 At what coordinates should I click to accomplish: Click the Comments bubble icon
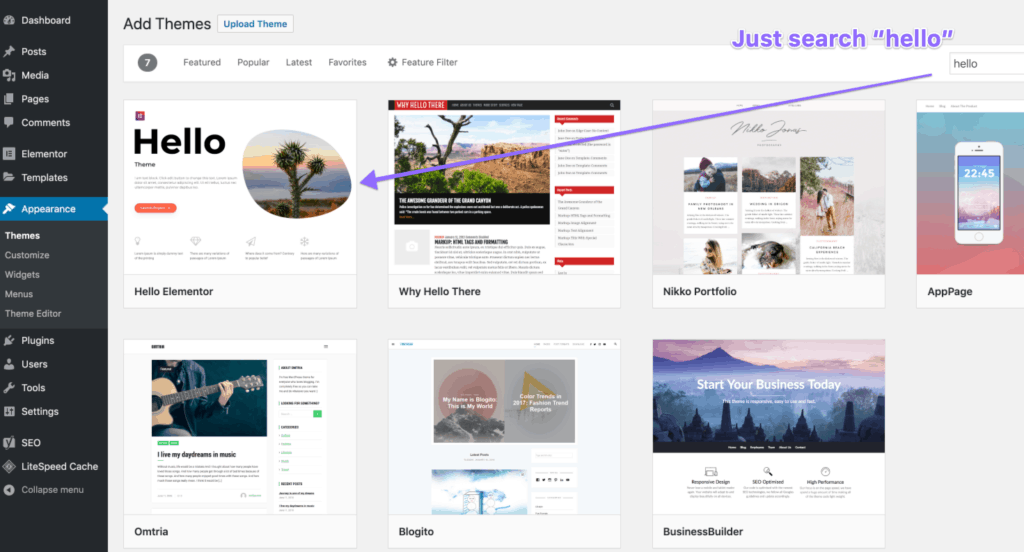9,122
